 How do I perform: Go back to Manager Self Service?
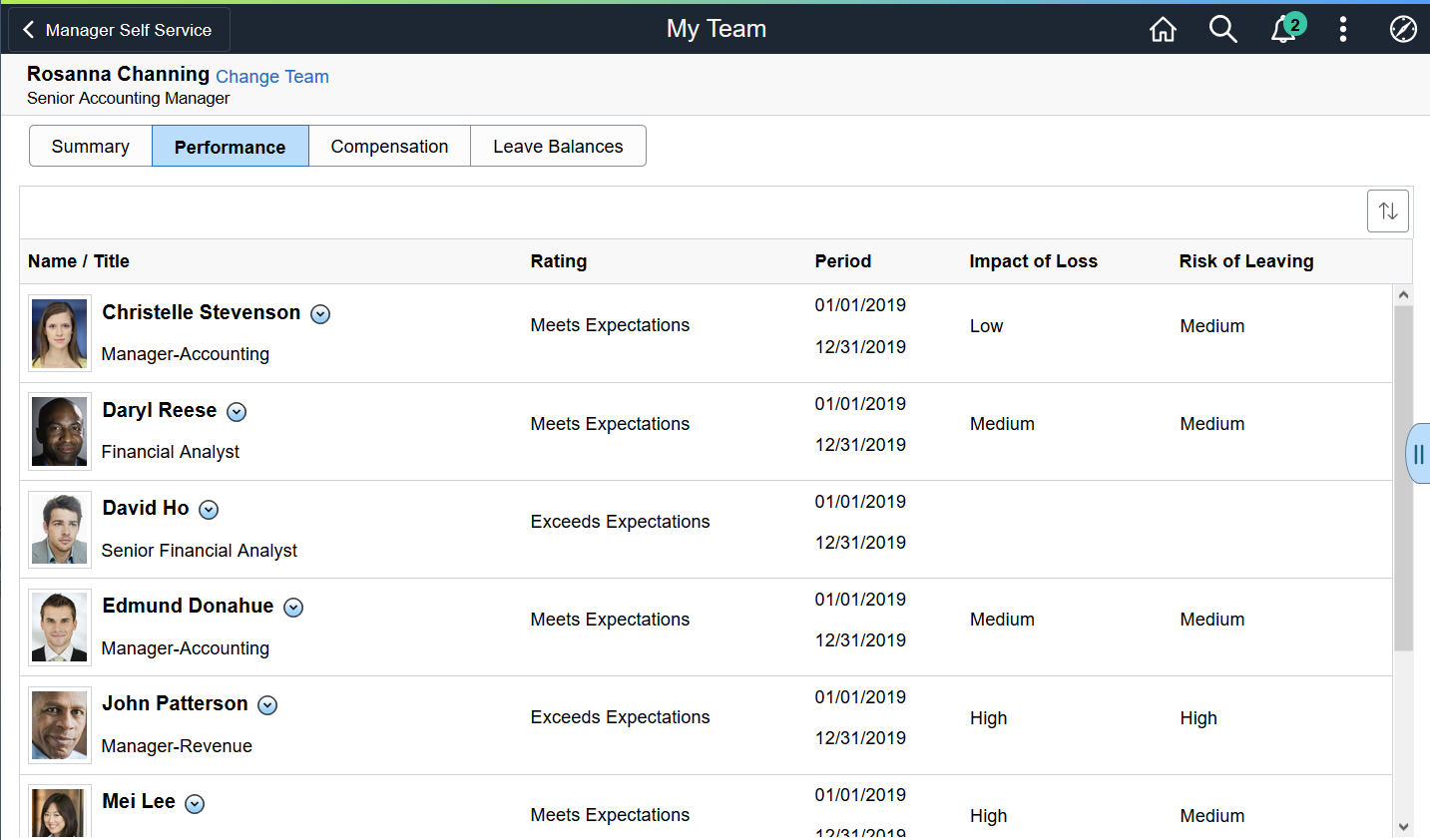point(119,30)
